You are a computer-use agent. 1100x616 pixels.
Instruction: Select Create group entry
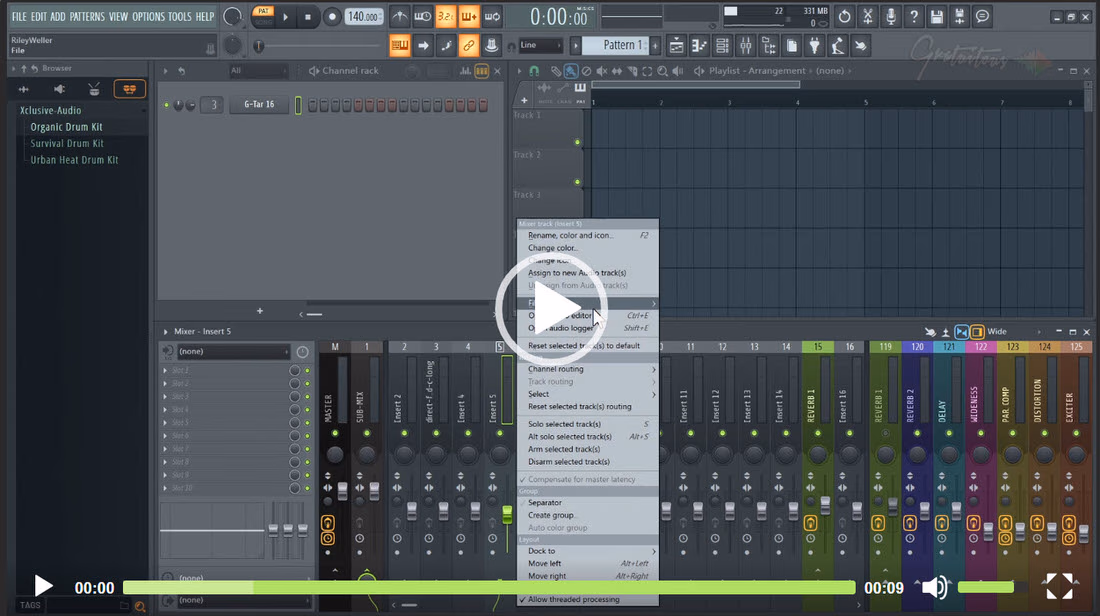[587, 516]
